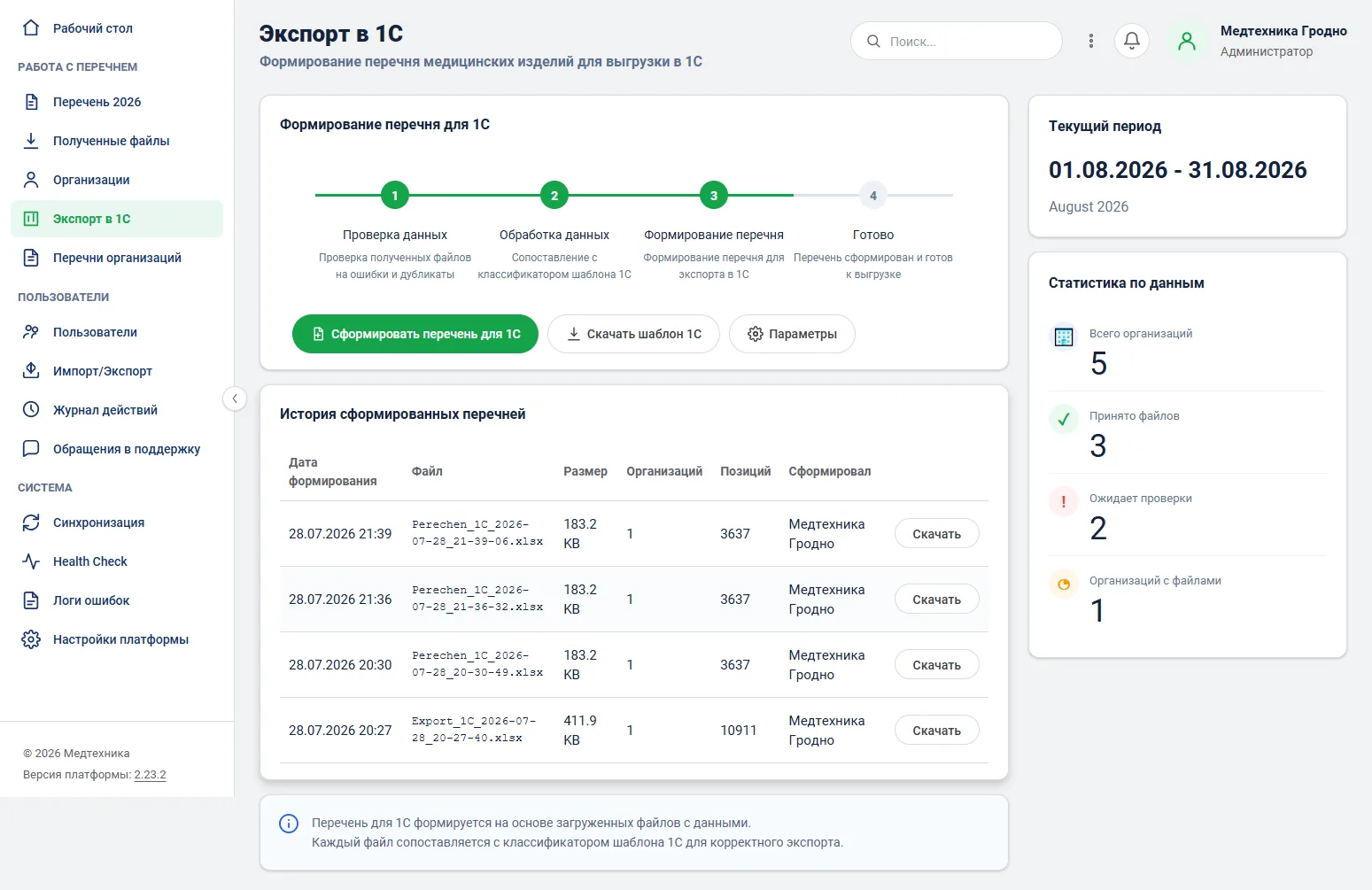Go to Полученные файлы

(x=117, y=141)
